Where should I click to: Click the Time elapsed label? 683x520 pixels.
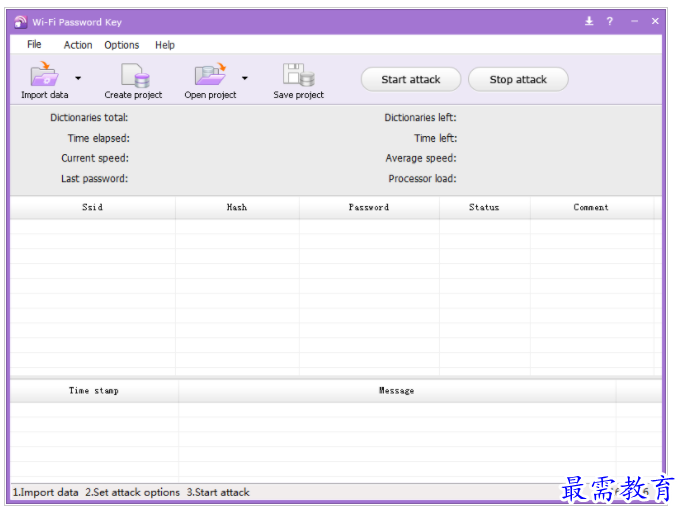98,138
